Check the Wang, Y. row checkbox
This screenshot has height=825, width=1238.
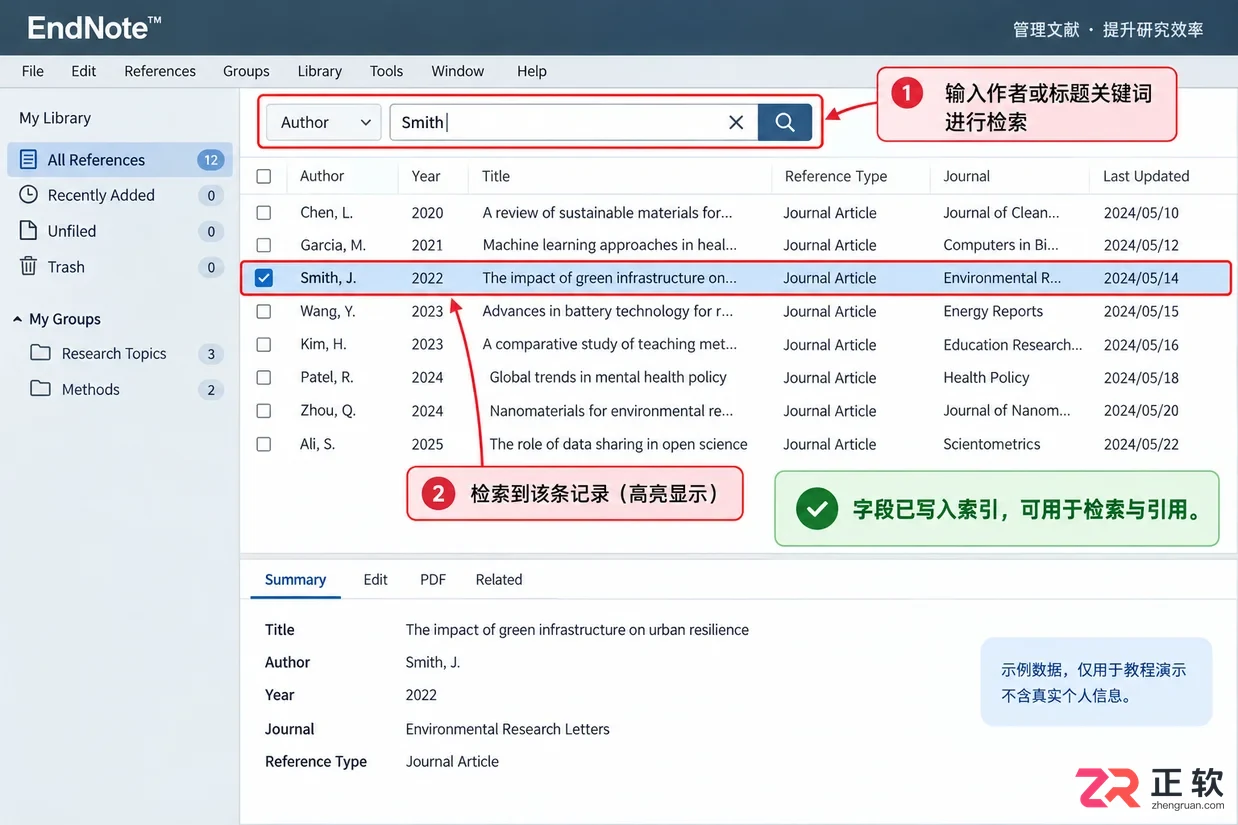[x=264, y=311]
